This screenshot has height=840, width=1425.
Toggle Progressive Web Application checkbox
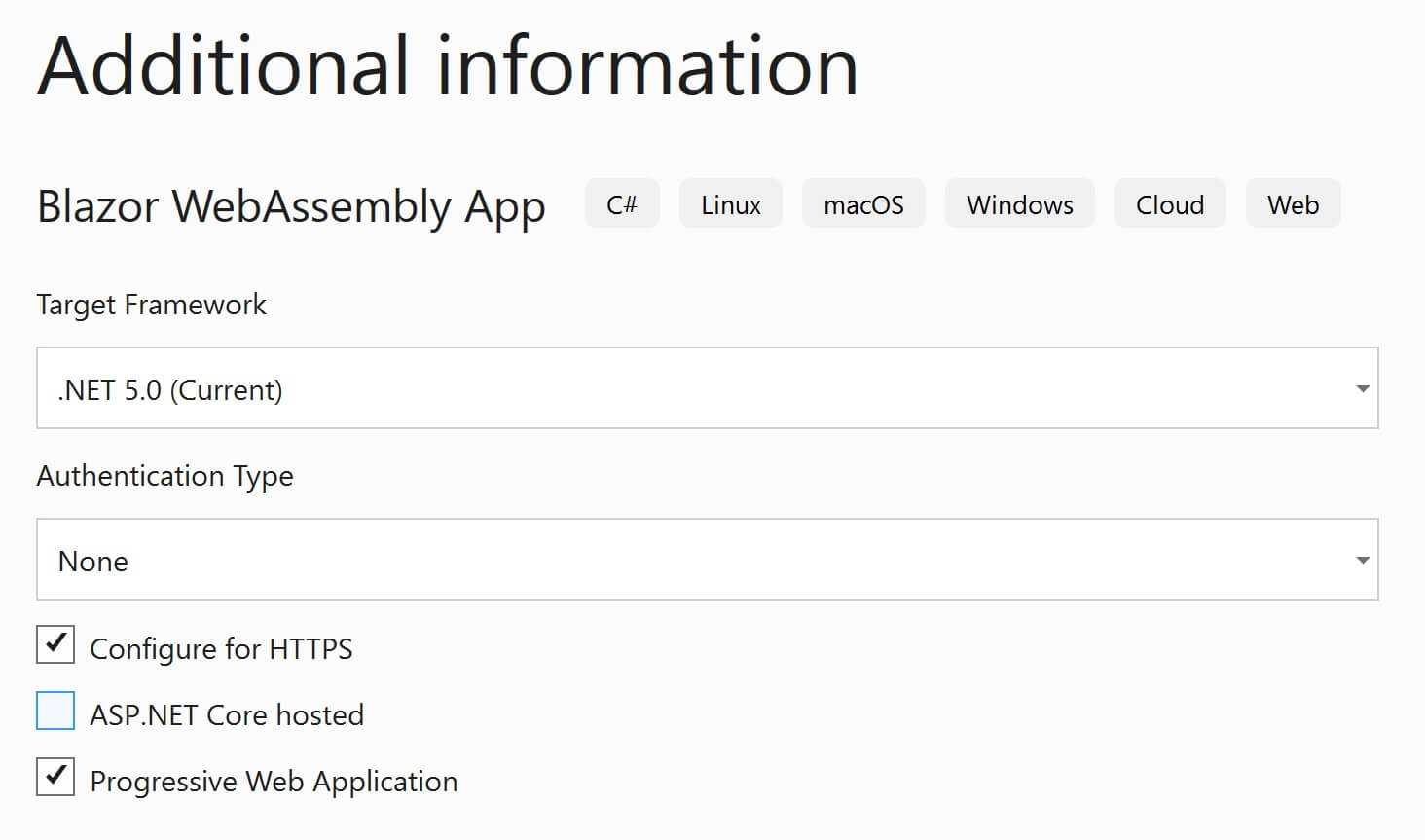click(55, 777)
